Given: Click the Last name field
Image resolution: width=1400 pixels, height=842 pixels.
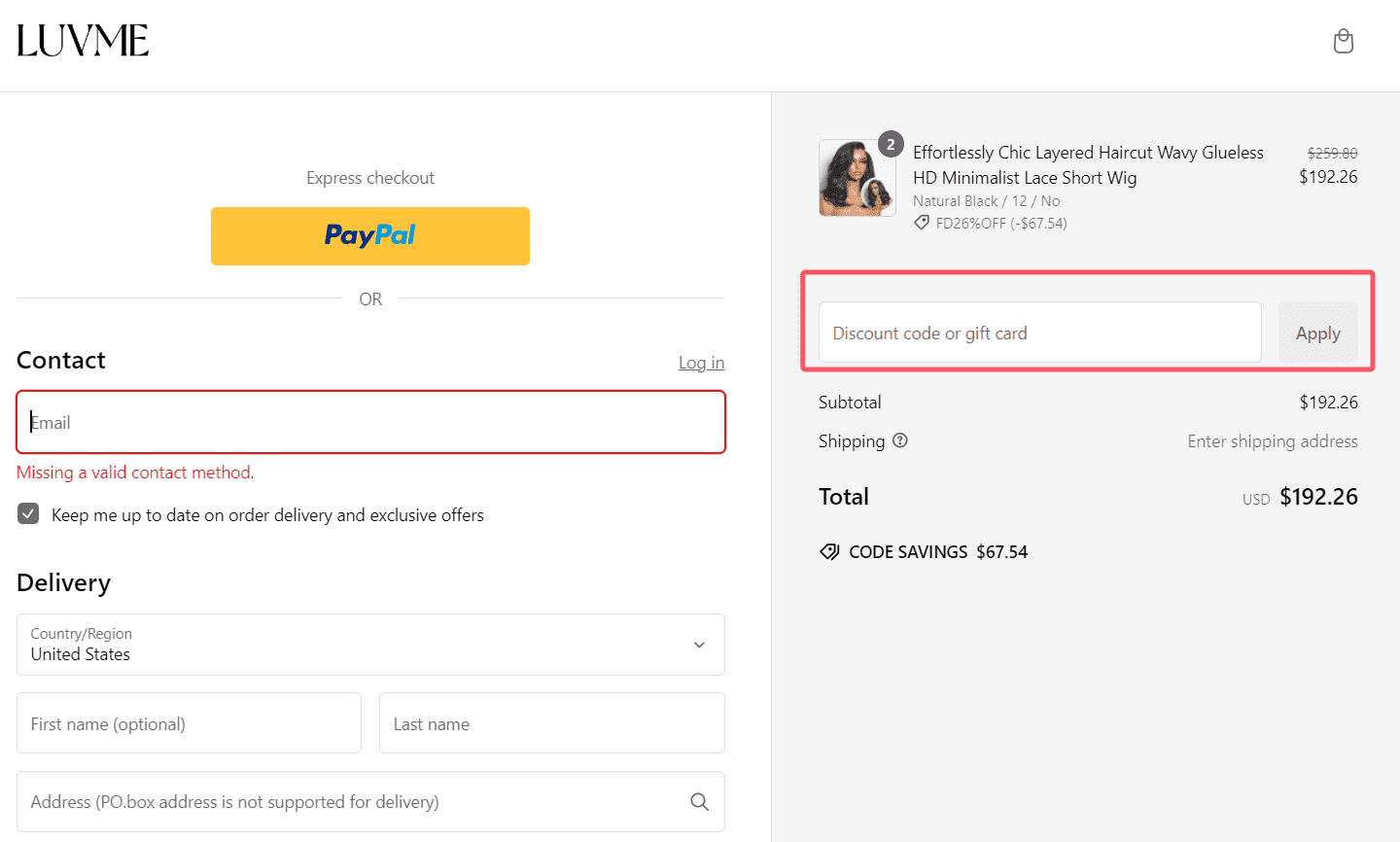Looking at the screenshot, I should coord(552,723).
